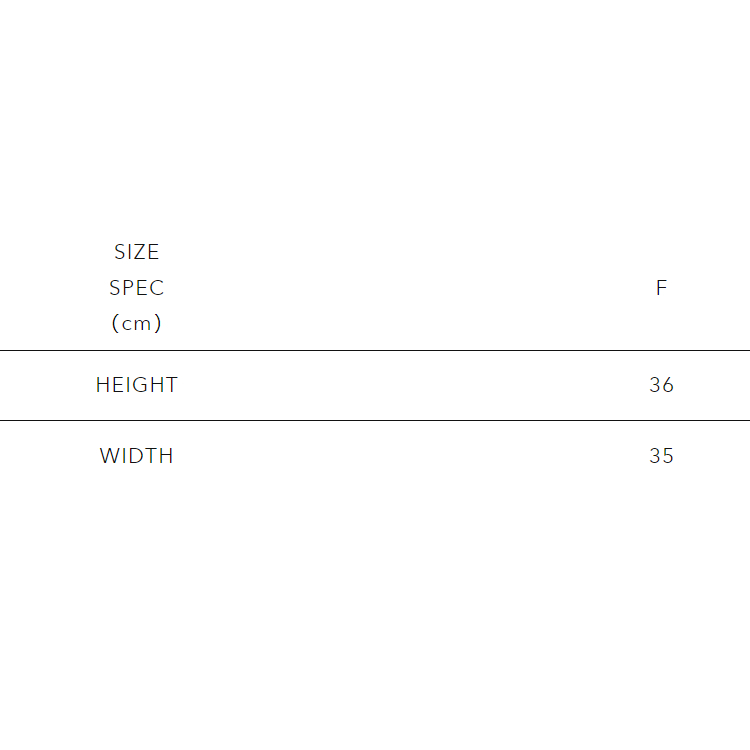Click the digit 6 in the height value
This screenshot has width=750, height=750.
[668, 385]
